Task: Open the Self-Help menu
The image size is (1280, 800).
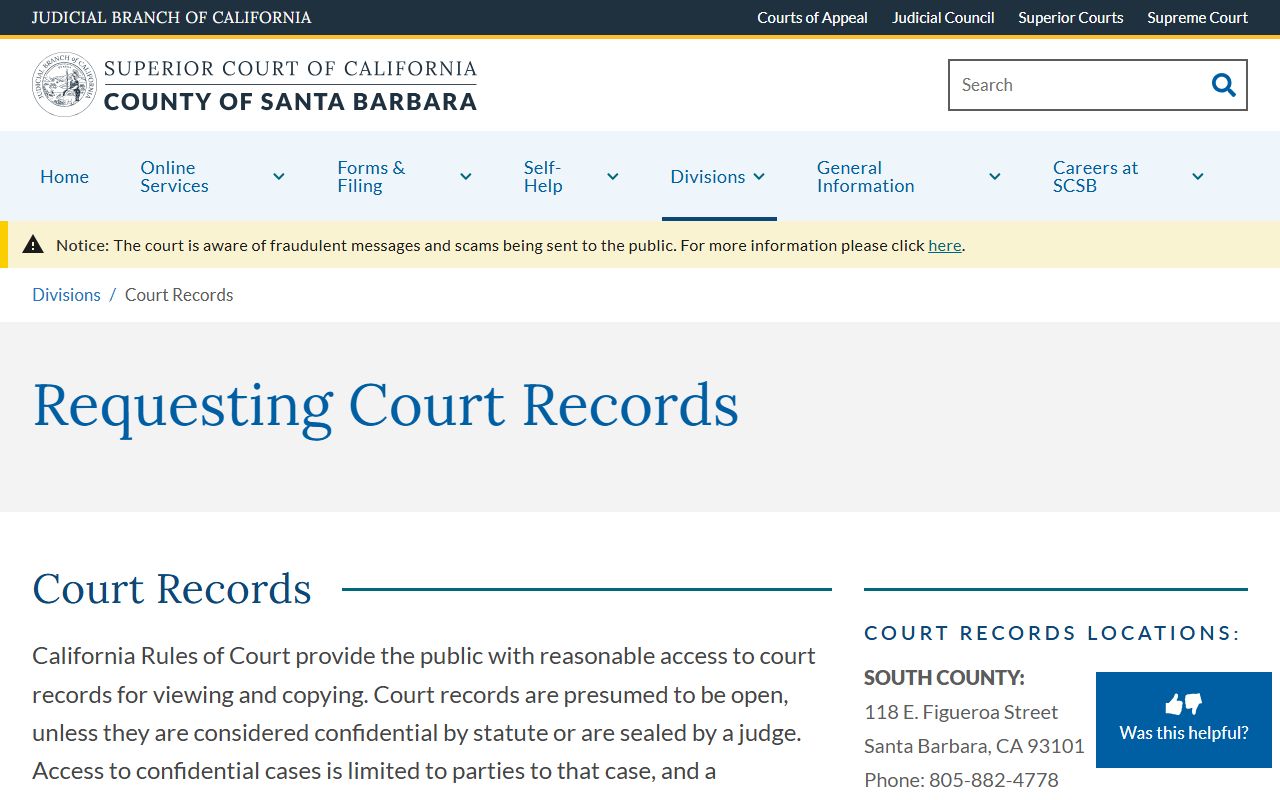Action: pos(543,177)
